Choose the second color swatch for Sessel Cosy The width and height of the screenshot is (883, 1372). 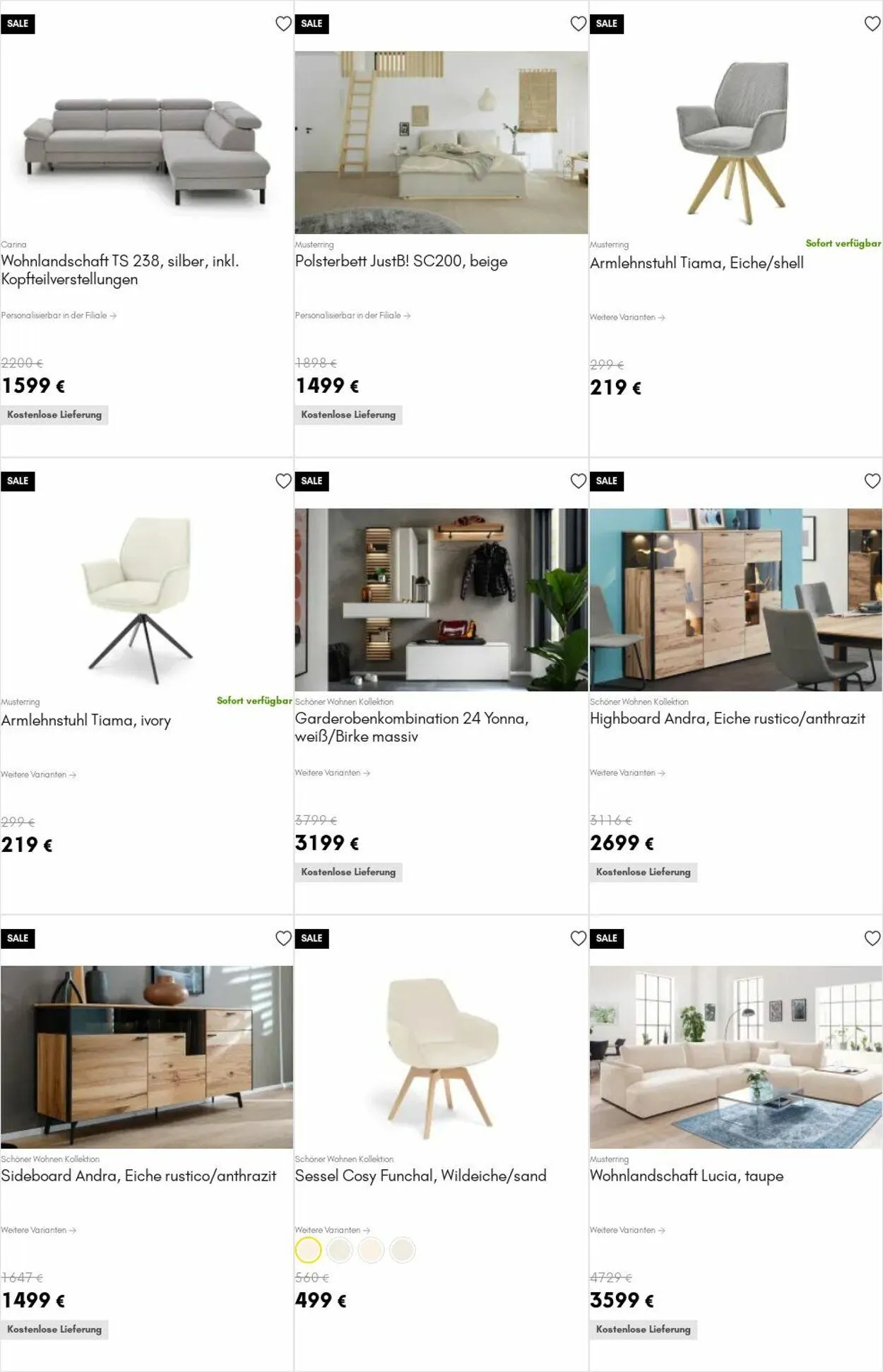340,1250
